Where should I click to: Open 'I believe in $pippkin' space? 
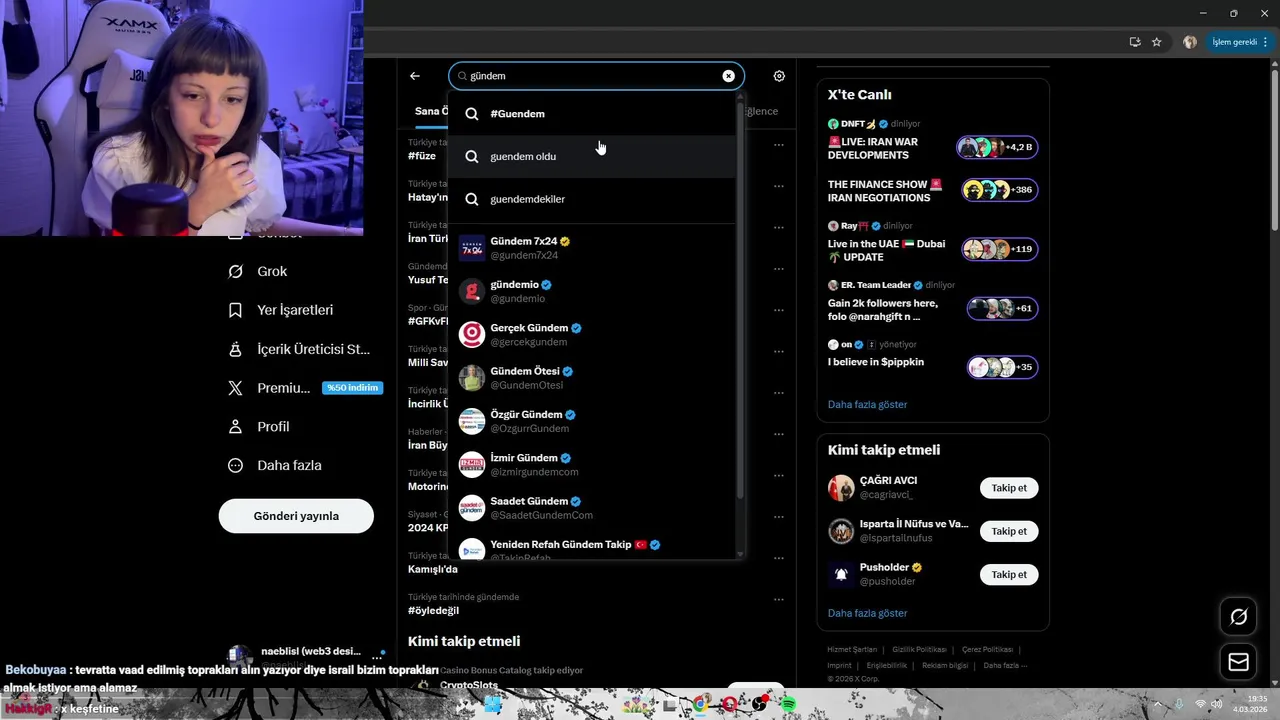click(876, 362)
